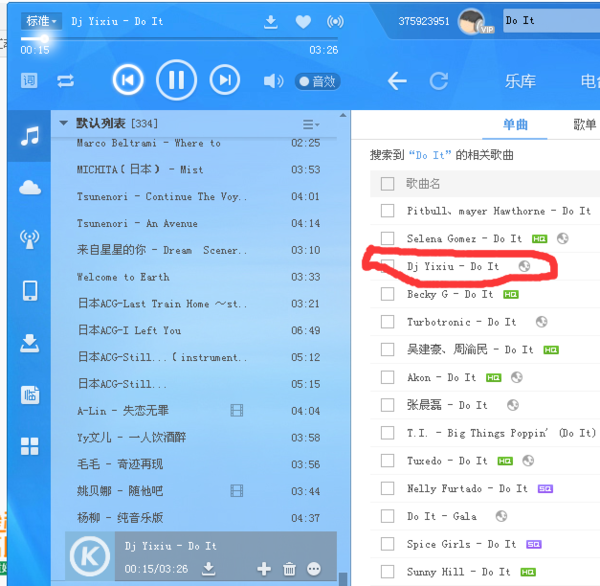Image resolution: width=600 pixels, height=586 pixels.
Task: Skip to the next track
Action: 225,80
